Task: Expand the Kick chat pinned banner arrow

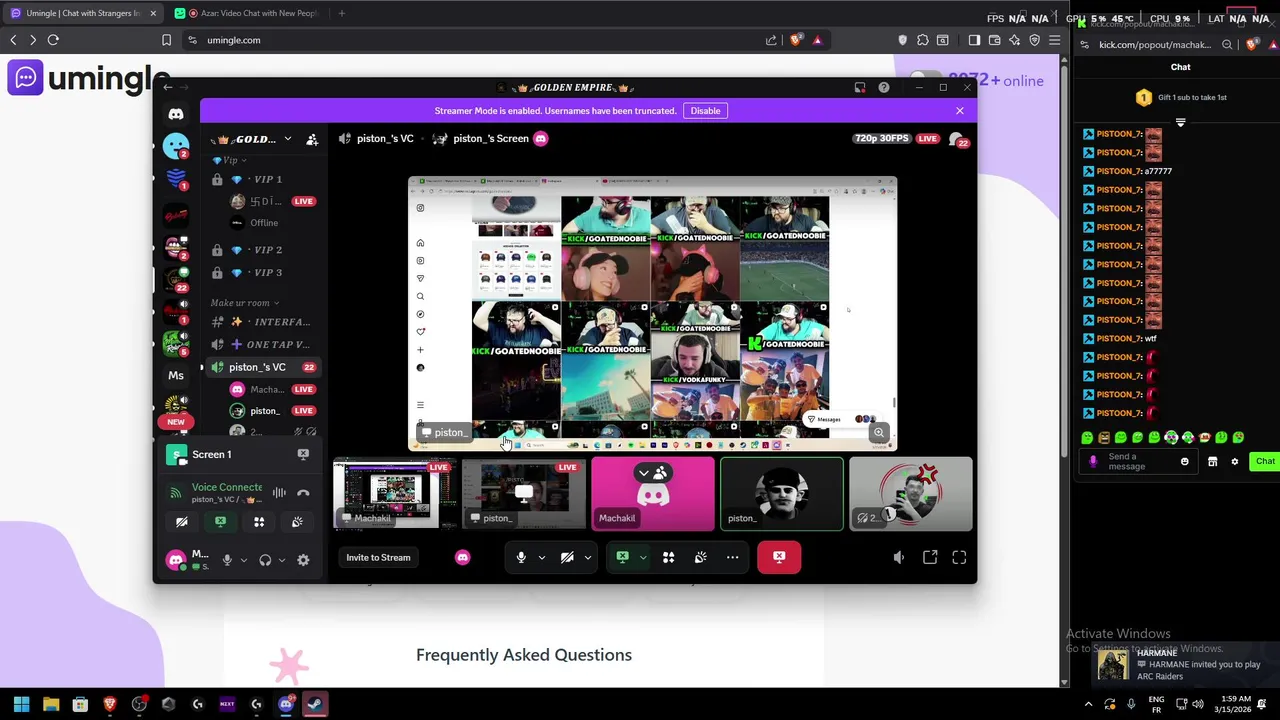Action: coord(1180,123)
